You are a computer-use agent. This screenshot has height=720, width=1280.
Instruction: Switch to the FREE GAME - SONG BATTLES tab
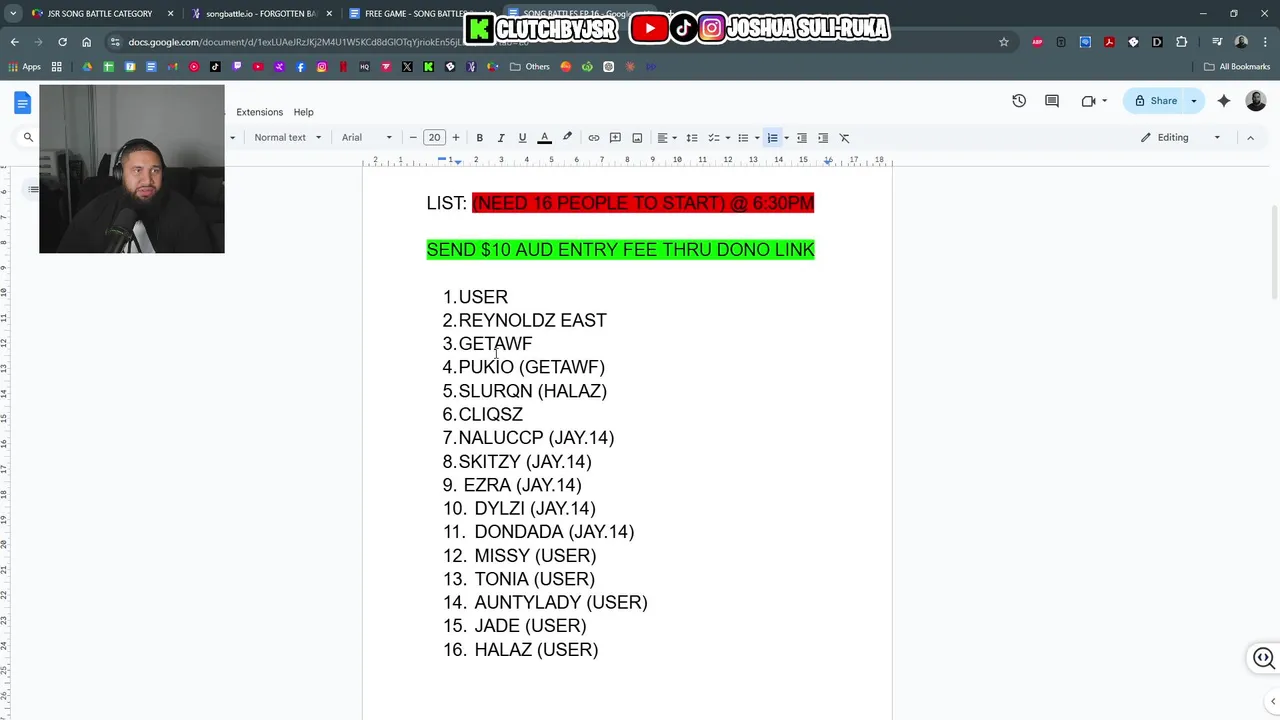click(x=418, y=14)
